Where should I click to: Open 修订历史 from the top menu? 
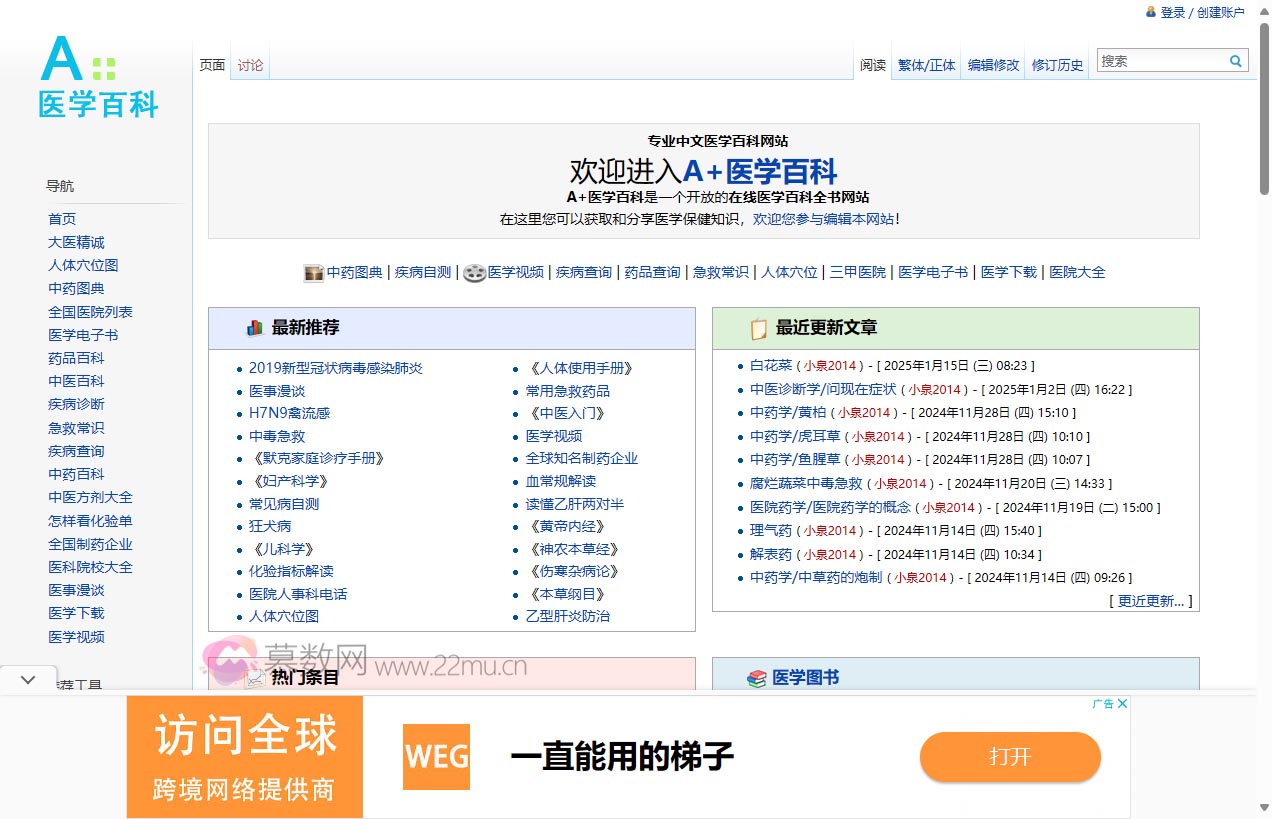pyautogui.click(x=1057, y=64)
